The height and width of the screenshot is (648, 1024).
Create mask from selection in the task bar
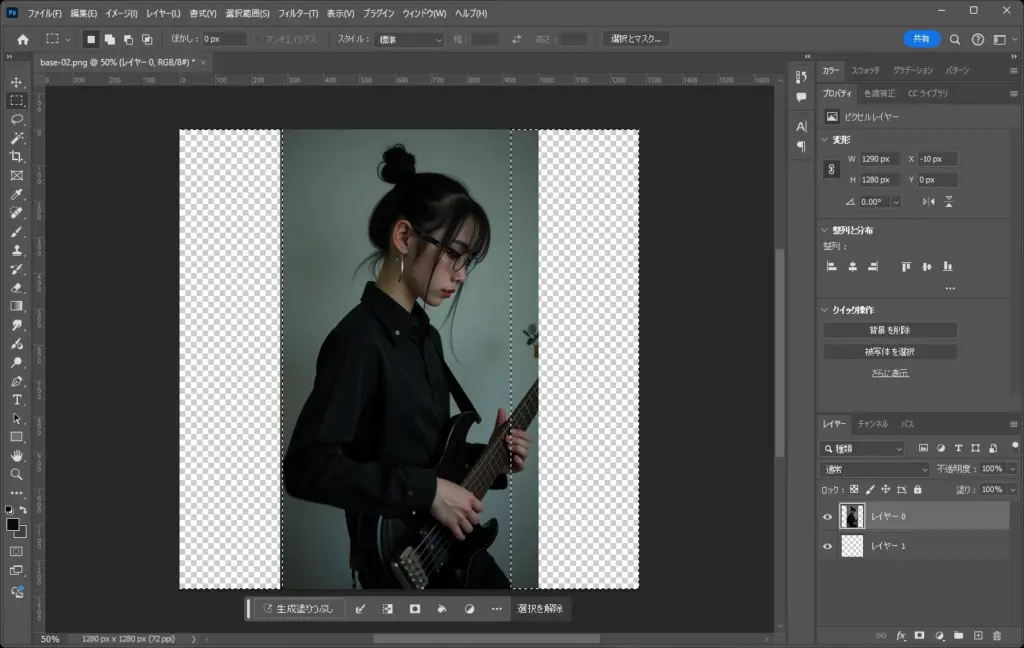(415, 609)
